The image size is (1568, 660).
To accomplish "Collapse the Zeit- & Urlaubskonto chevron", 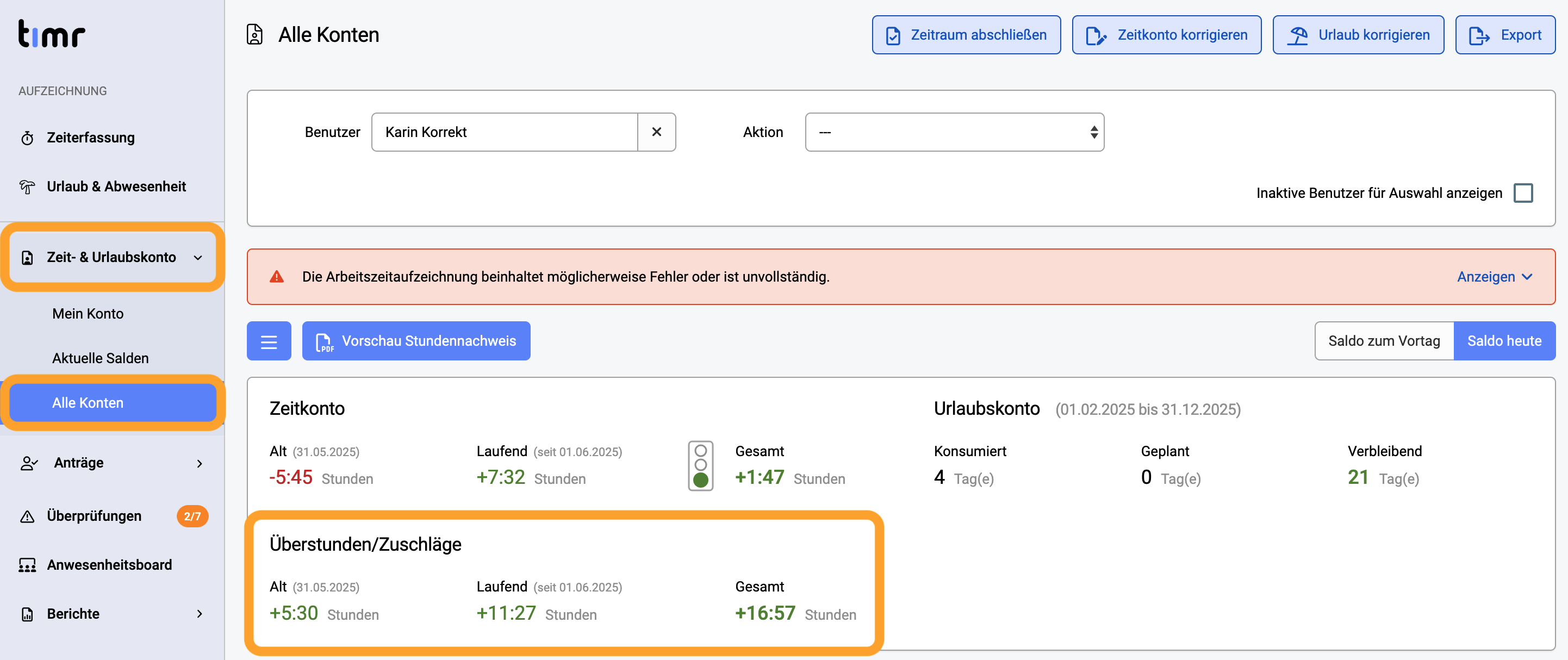I will 198,258.
